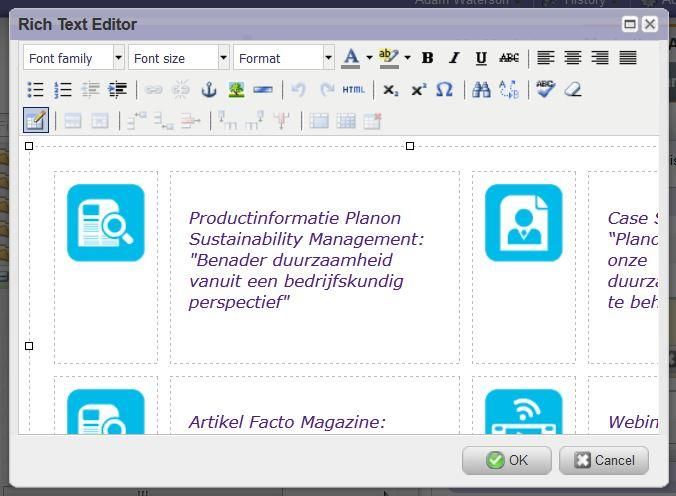Toggle the spellchecker
The image size is (676, 496).
tap(545, 90)
